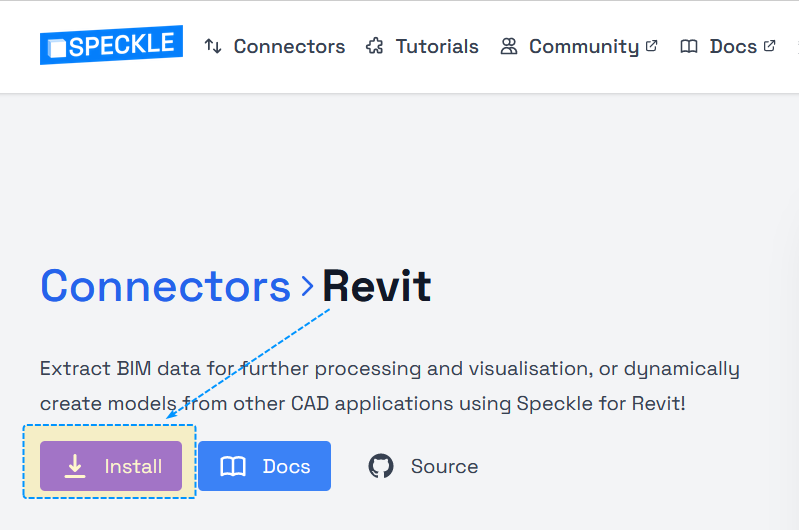Open the Connectors menu in the navbar
Image resolution: width=799 pixels, height=530 pixels.
[x=289, y=46]
